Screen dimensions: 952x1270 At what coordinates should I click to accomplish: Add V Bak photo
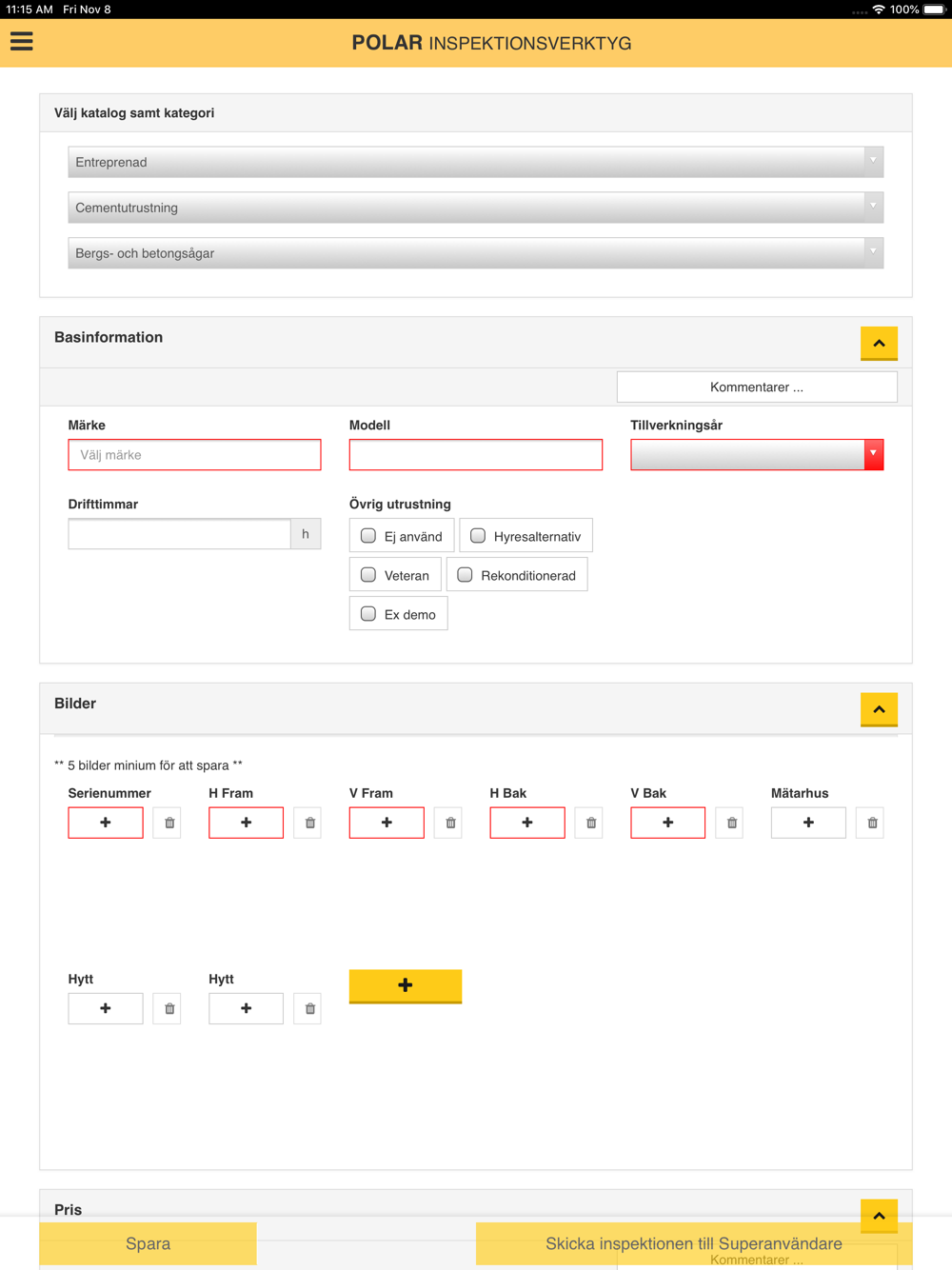pyautogui.click(x=667, y=823)
